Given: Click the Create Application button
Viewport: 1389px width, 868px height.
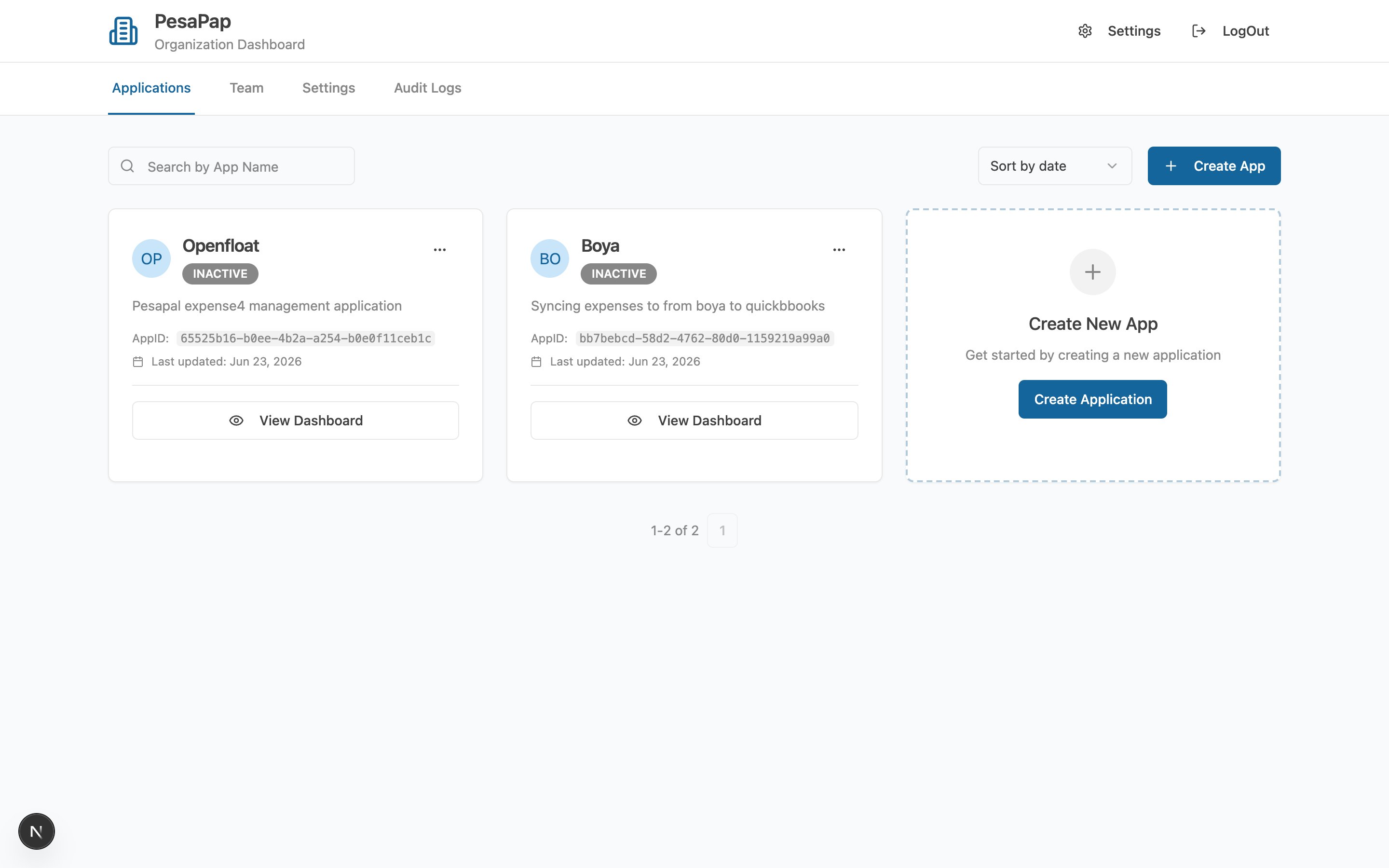Looking at the screenshot, I should tap(1092, 399).
